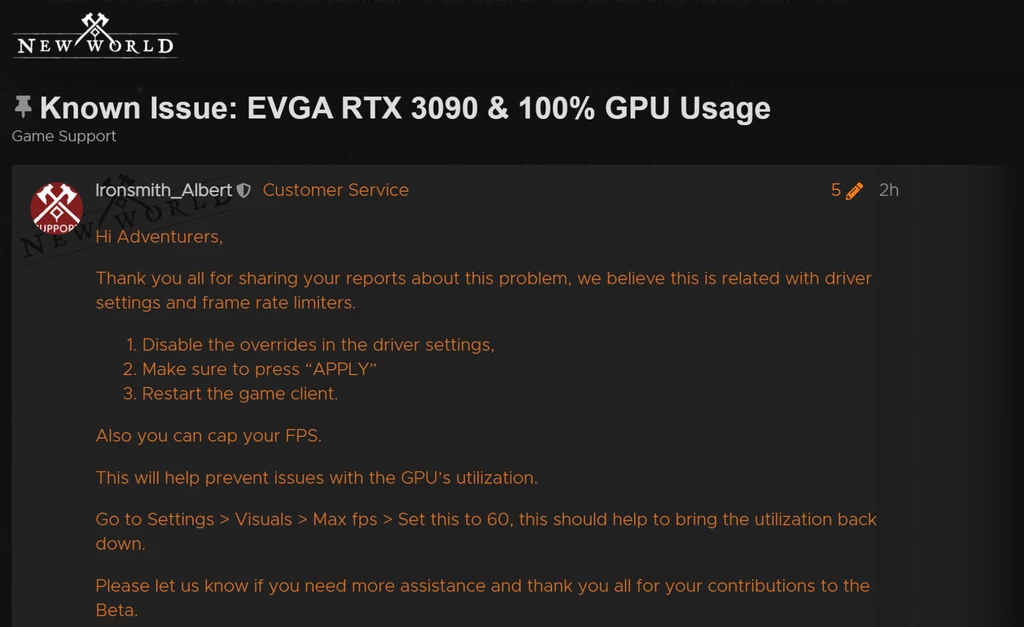Image resolution: width=1024 pixels, height=627 pixels.
Task: Click the paragraph about driver settings
Action: 484,290
